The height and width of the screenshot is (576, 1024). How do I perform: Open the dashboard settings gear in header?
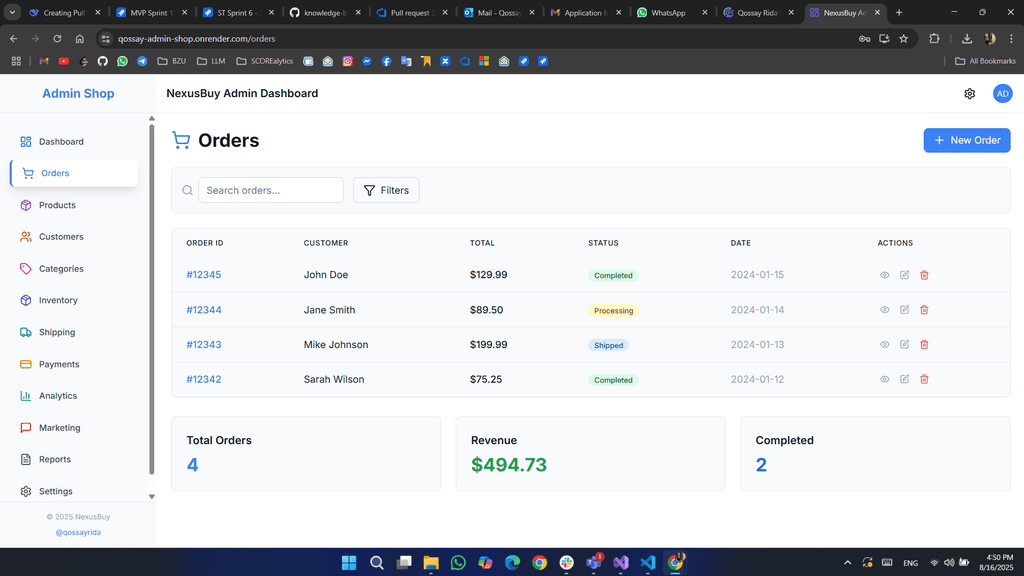[x=970, y=93]
